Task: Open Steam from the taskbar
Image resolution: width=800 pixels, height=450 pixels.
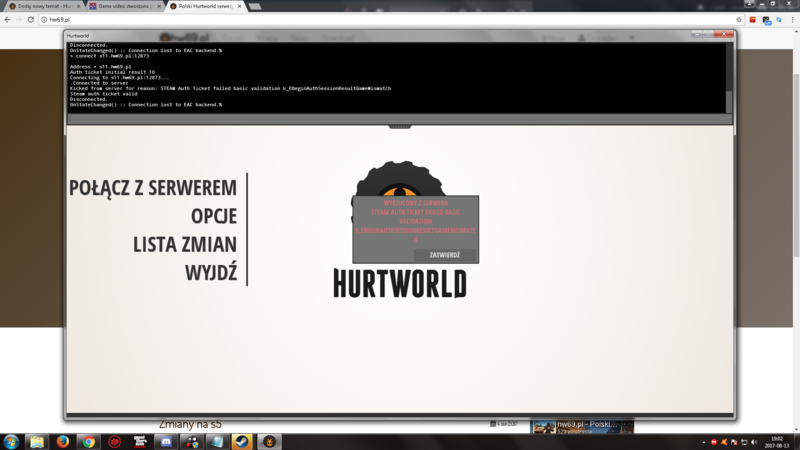Action: point(242,441)
